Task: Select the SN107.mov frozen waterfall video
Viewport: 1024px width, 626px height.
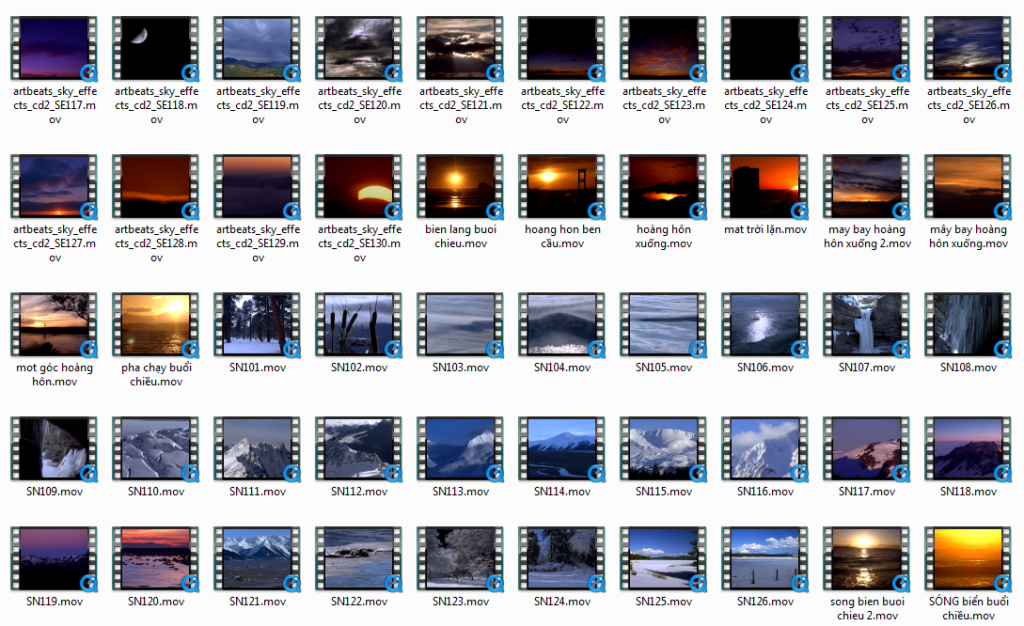Action: click(866, 324)
